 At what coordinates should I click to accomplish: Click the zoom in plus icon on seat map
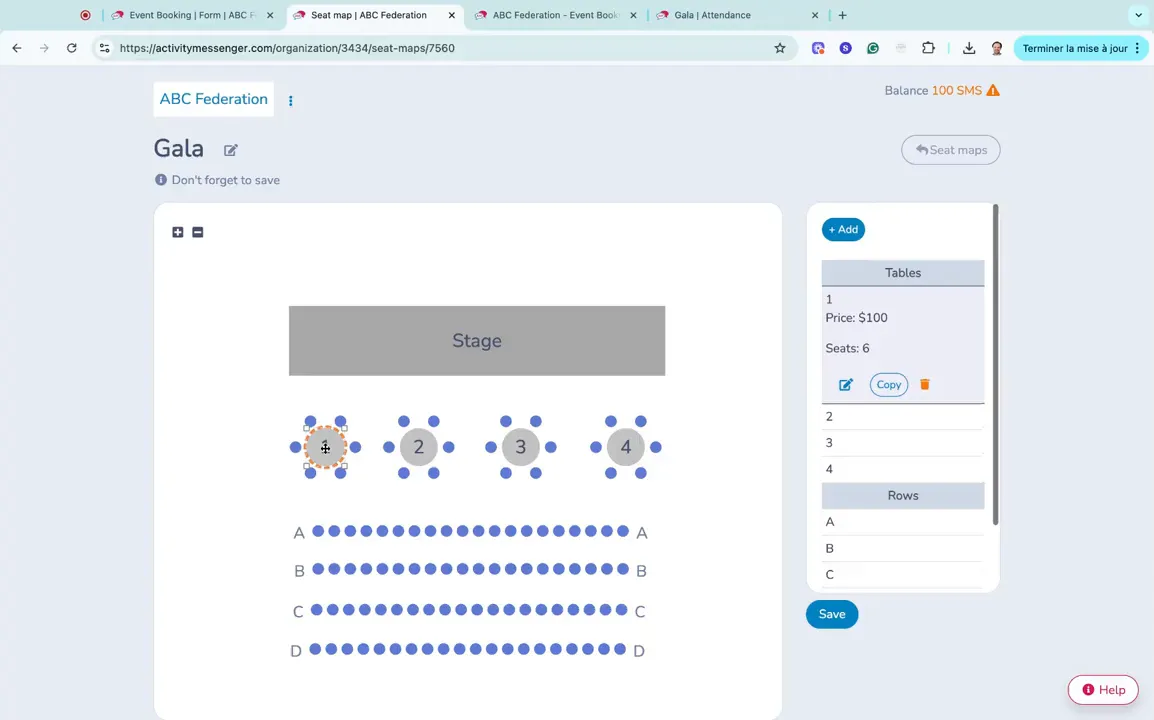(177, 231)
